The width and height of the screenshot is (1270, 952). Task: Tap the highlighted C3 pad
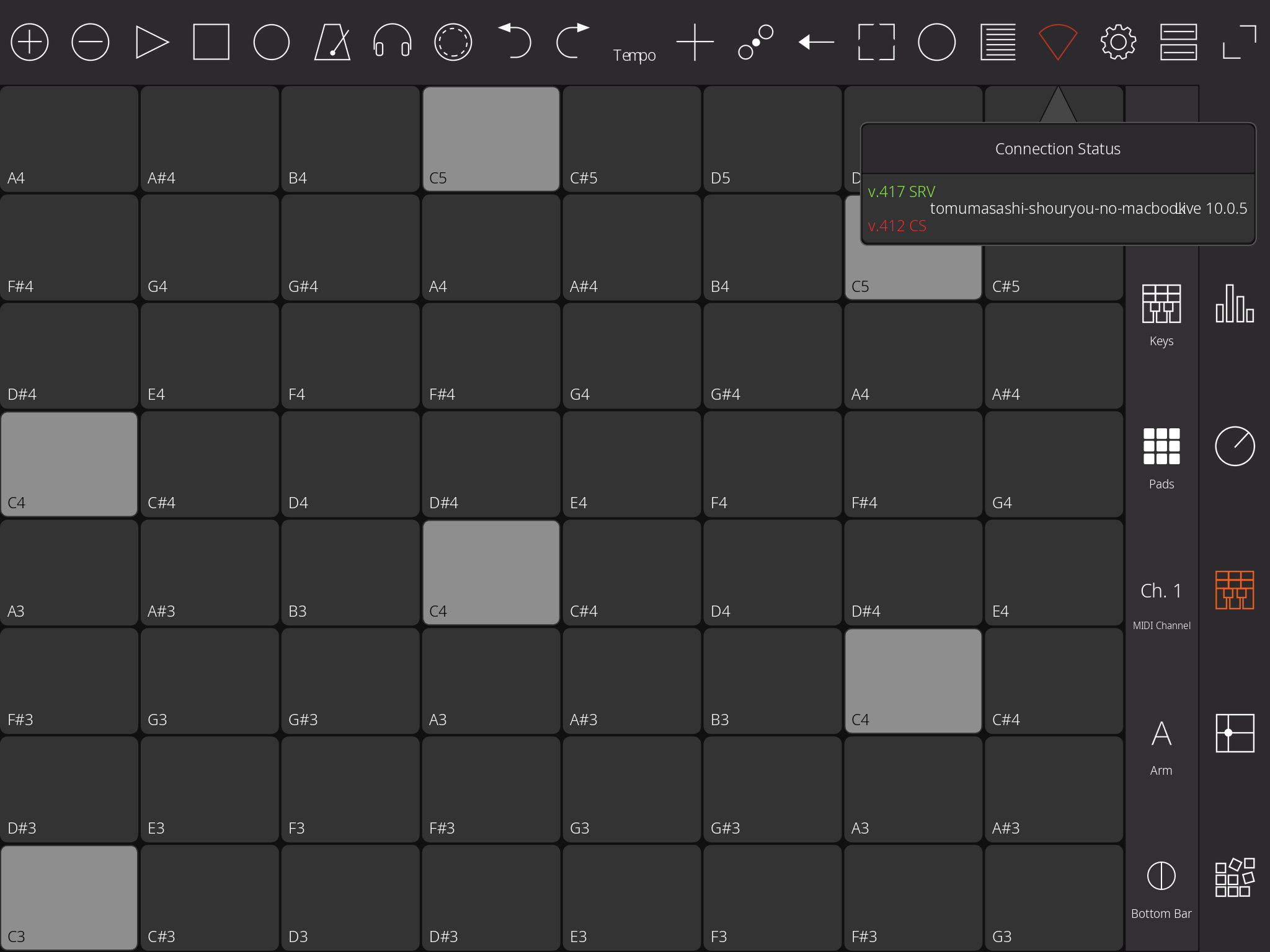(x=69, y=896)
